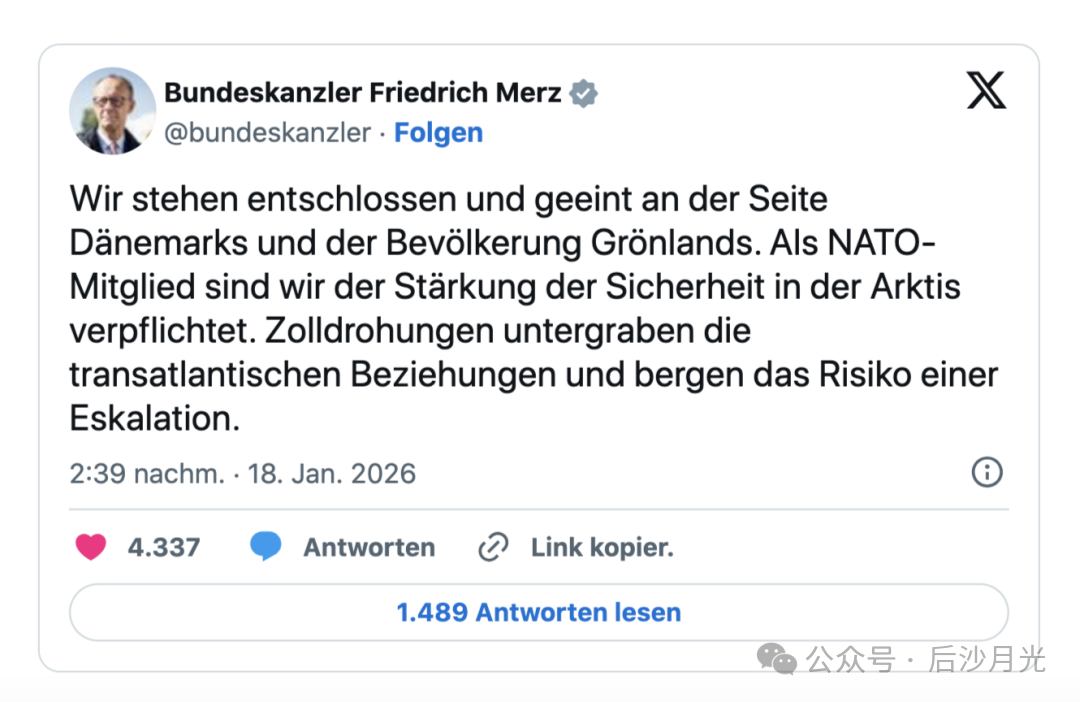This screenshot has height=702, width=1080.
Task: Select the Link kopier. label
Action: [602, 548]
